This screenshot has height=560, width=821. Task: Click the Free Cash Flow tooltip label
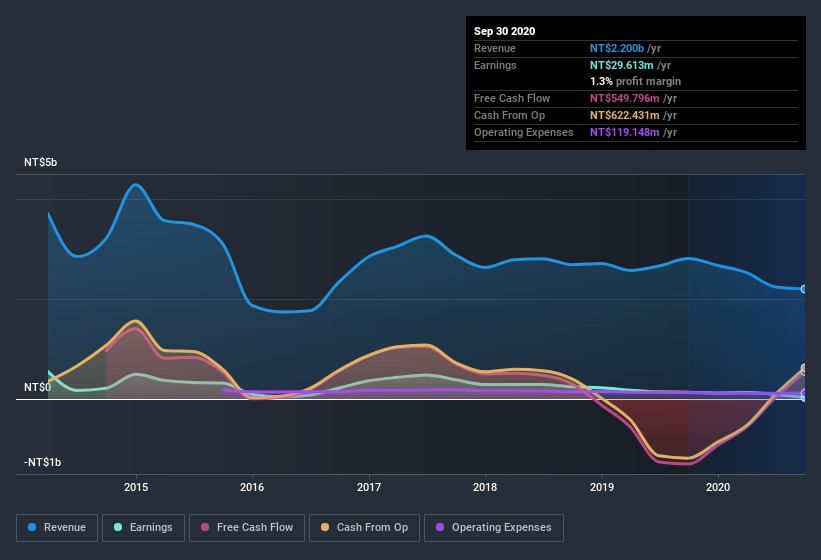tap(512, 98)
